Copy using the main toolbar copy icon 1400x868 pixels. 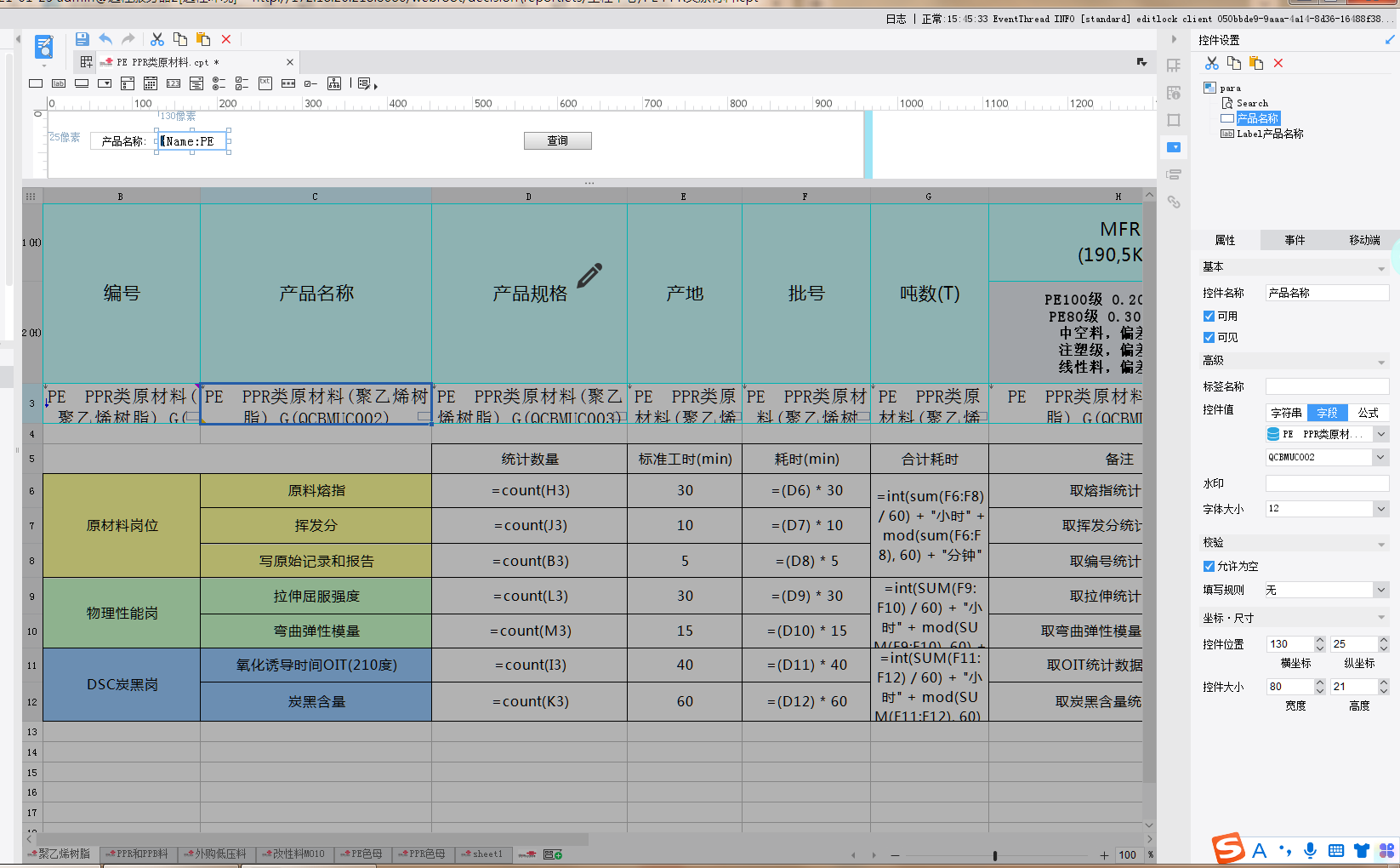click(x=180, y=39)
